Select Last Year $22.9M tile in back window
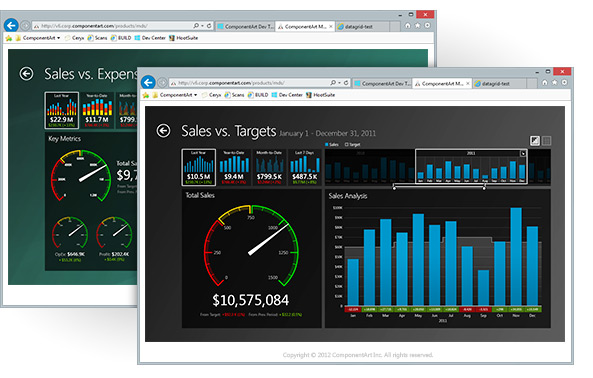The height and width of the screenshot is (378, 593). click(62, 110)
